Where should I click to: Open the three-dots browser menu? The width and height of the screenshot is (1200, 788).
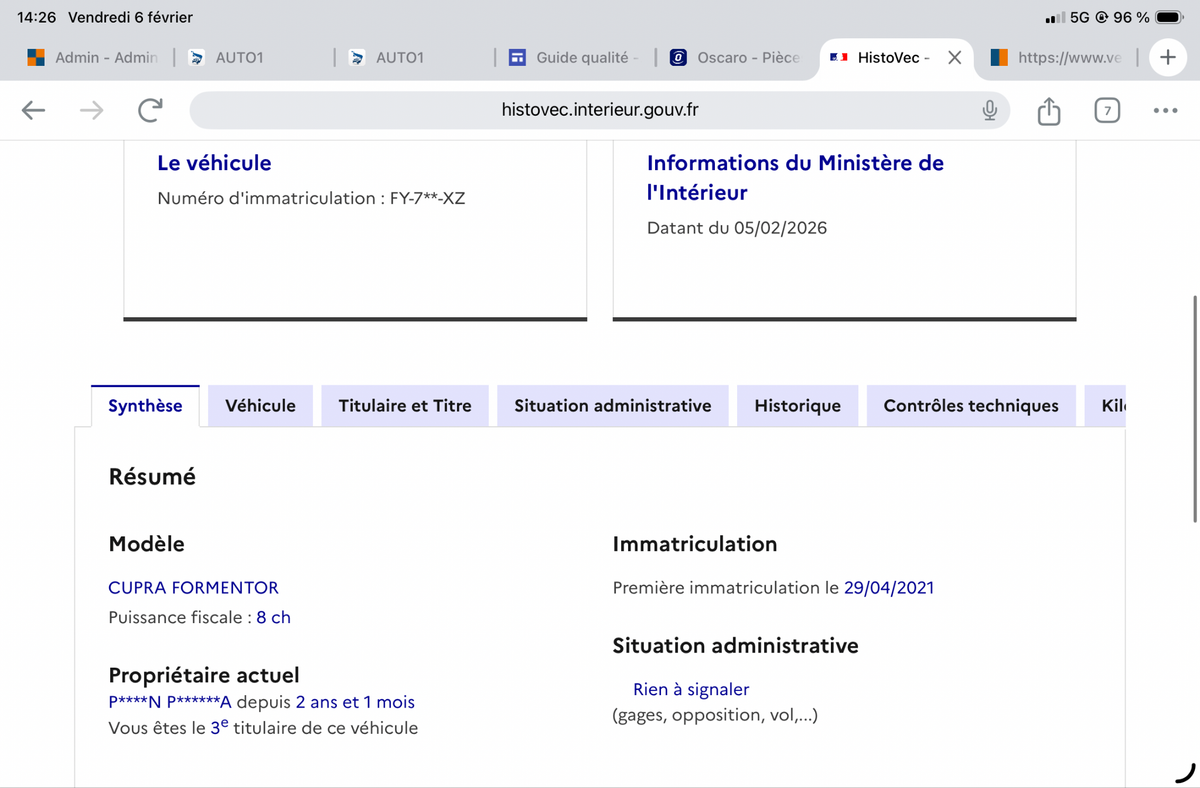pyautogui.click(x=1164, y=110)
